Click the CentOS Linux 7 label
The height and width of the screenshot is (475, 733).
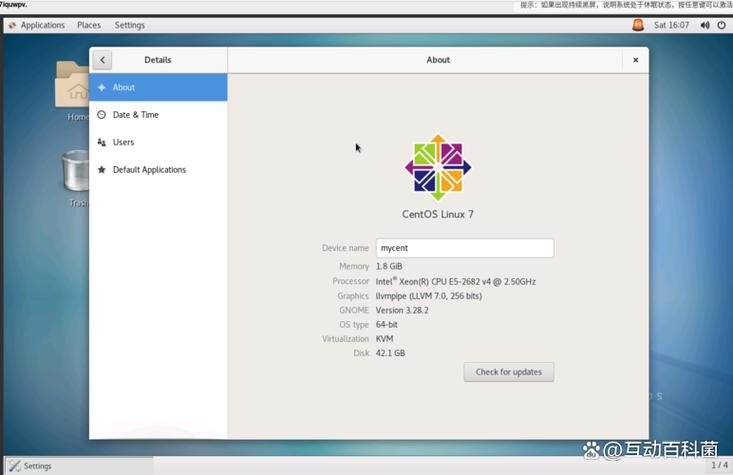[438, 214]
